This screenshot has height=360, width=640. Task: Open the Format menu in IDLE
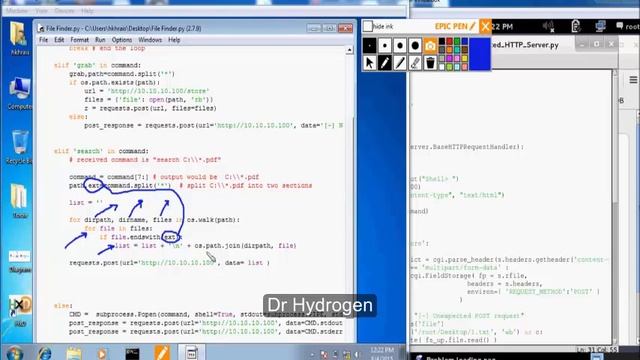(79, 40)
